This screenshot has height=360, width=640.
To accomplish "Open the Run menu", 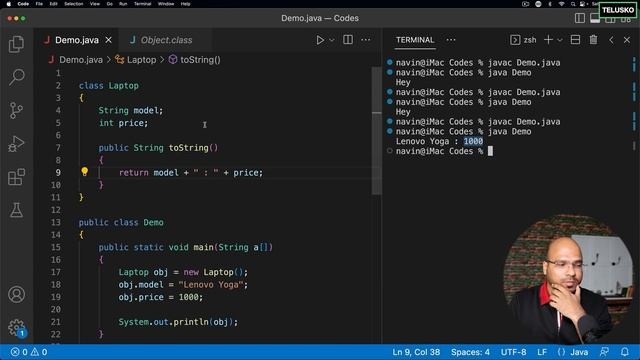I will point(123,4).
